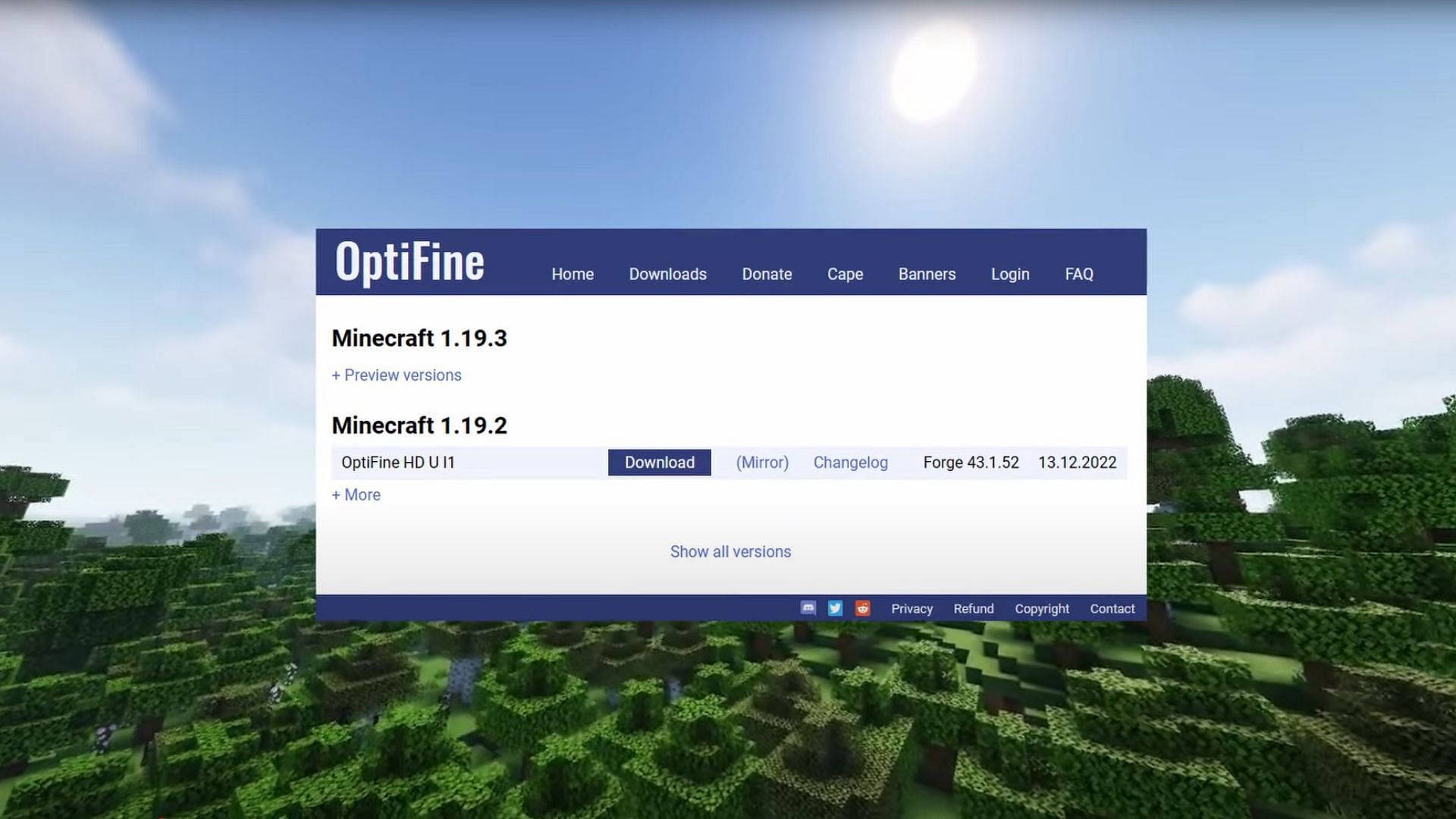Open the Privacy policy link
Image resolution: width=1456 pixels, height=819 pixels.
point(911,608)
